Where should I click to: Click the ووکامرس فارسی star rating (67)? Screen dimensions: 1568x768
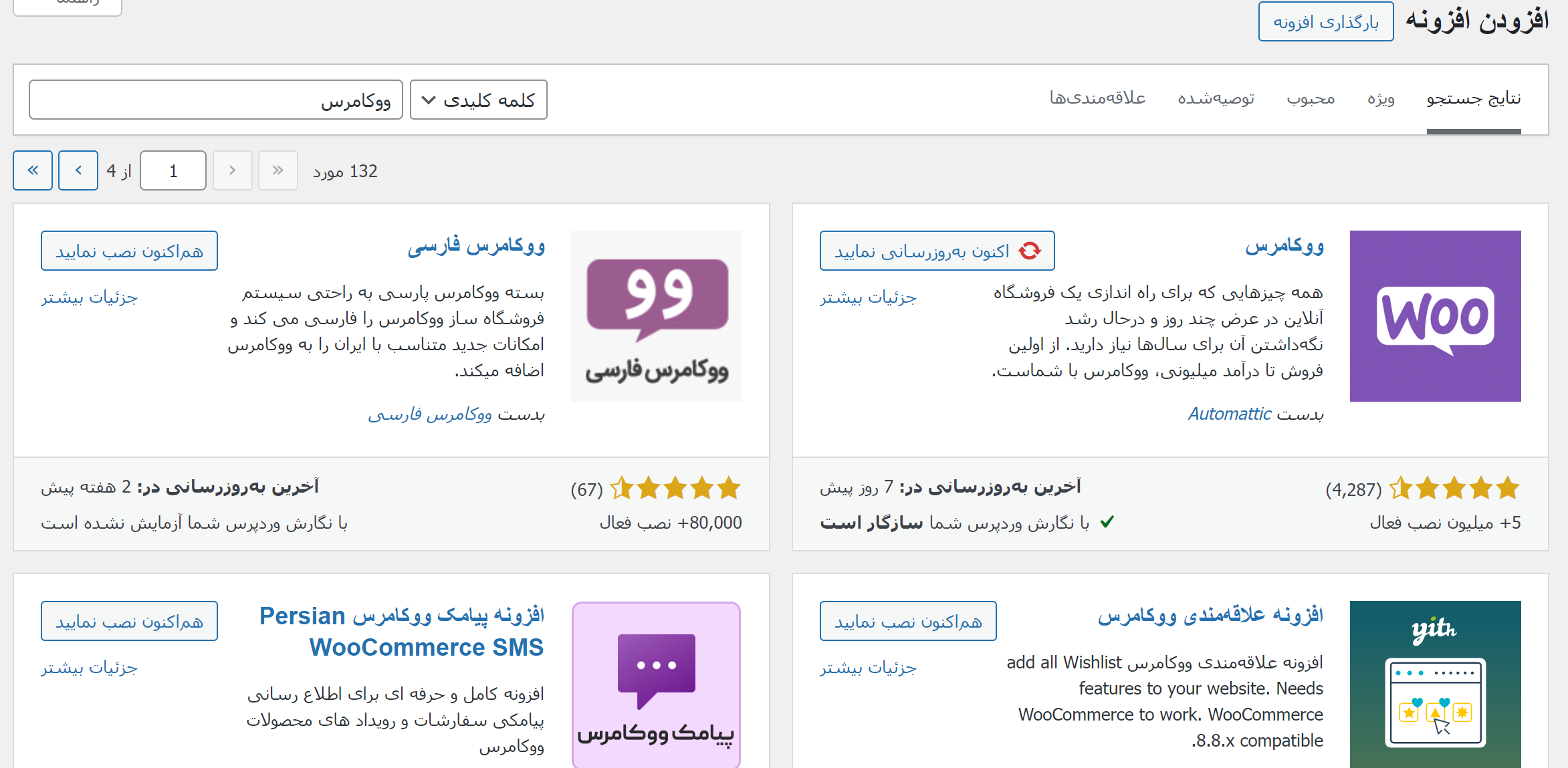pyautogui.click(x=675, y=489)
